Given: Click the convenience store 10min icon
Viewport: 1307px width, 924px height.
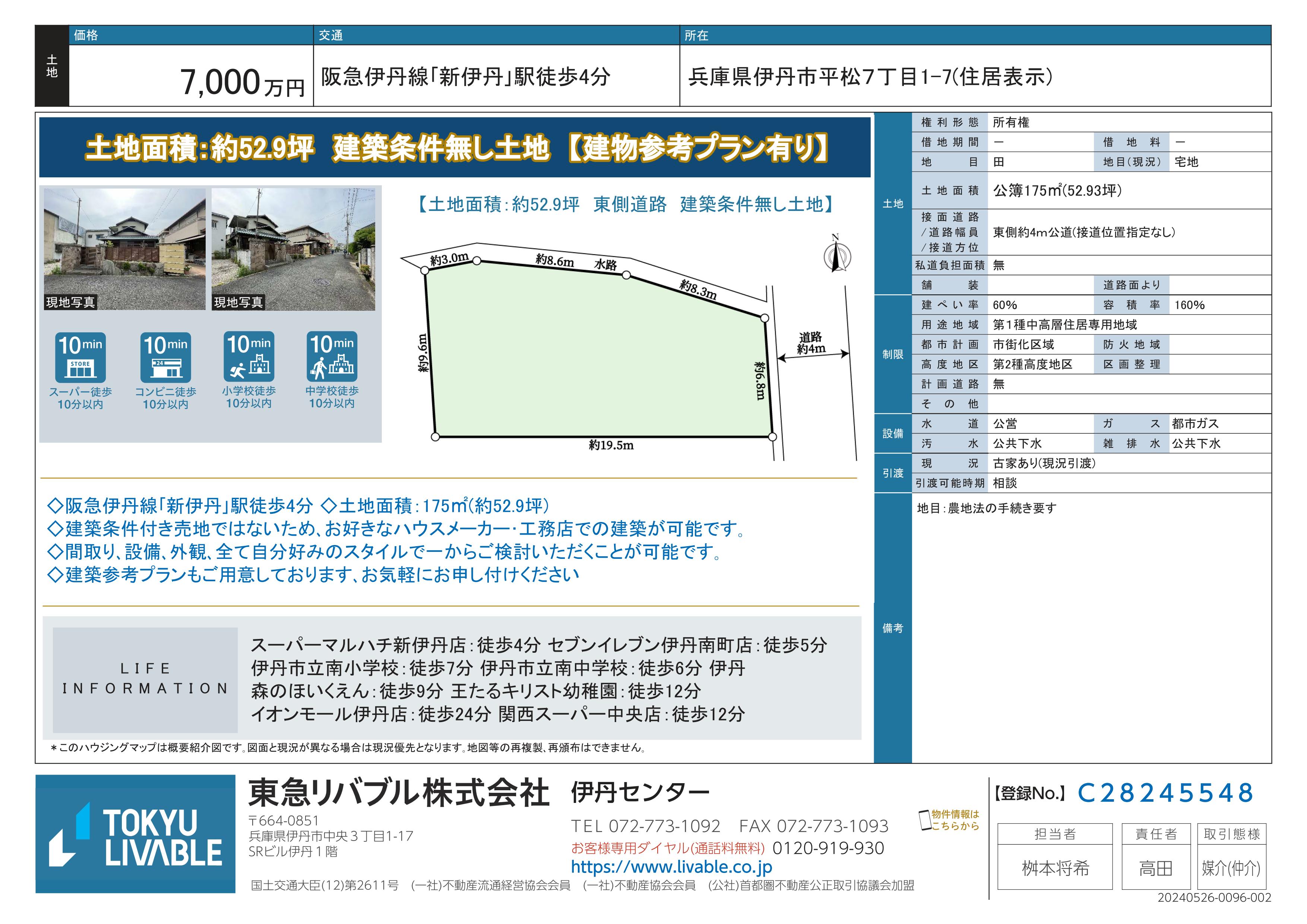Looking at the screenshot, I should click(x=166, y=358).
